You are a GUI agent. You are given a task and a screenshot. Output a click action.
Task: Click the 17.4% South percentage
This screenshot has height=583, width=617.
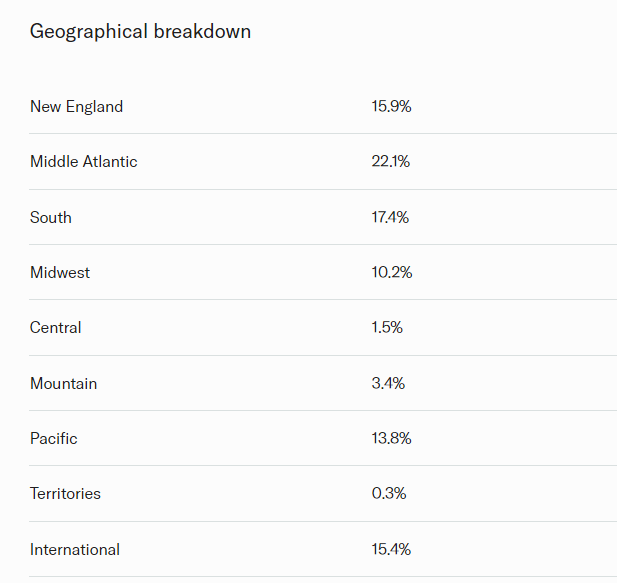pyautogui.click(x=390, y=217)
